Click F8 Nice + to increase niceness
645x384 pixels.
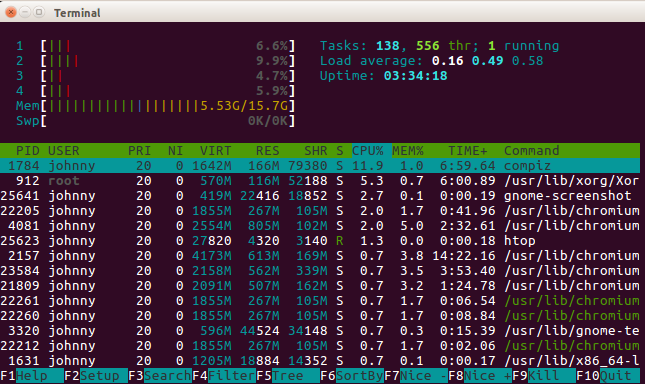(480, 376)
